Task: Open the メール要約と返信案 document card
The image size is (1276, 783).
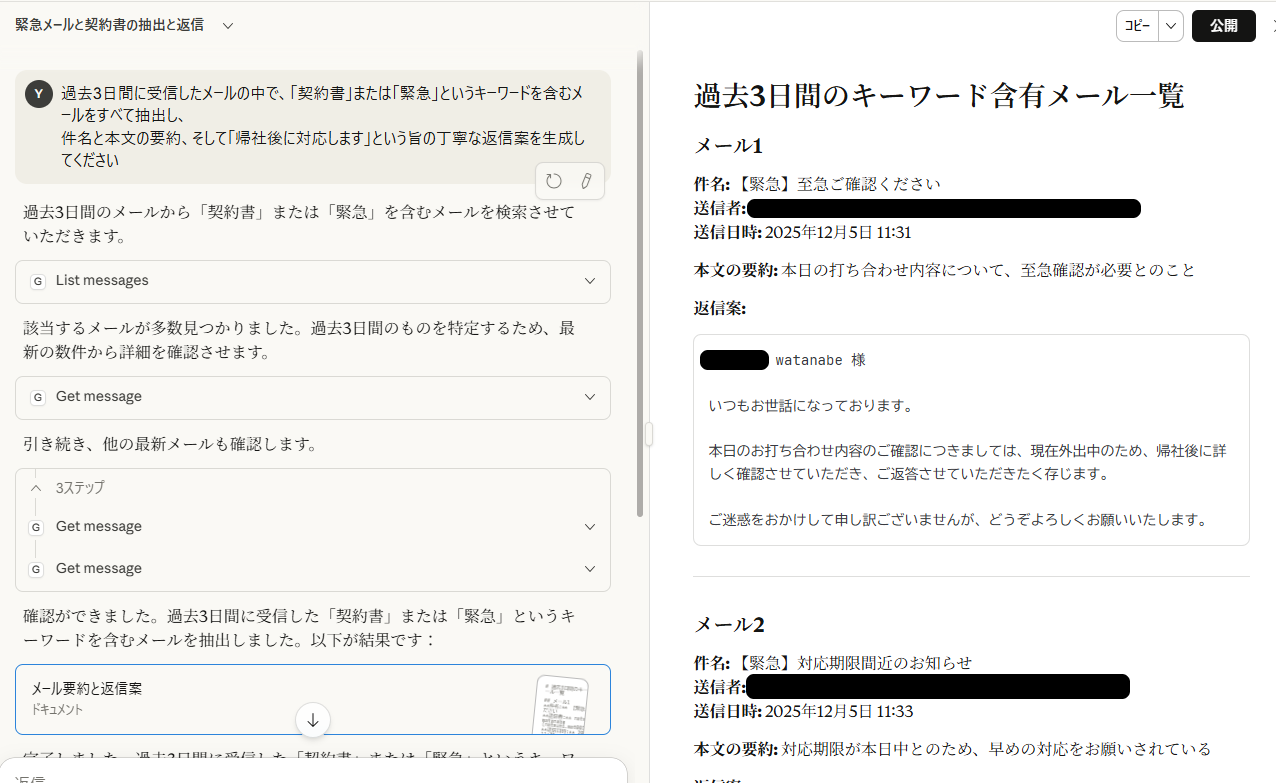Action: (x=270, y=698)
